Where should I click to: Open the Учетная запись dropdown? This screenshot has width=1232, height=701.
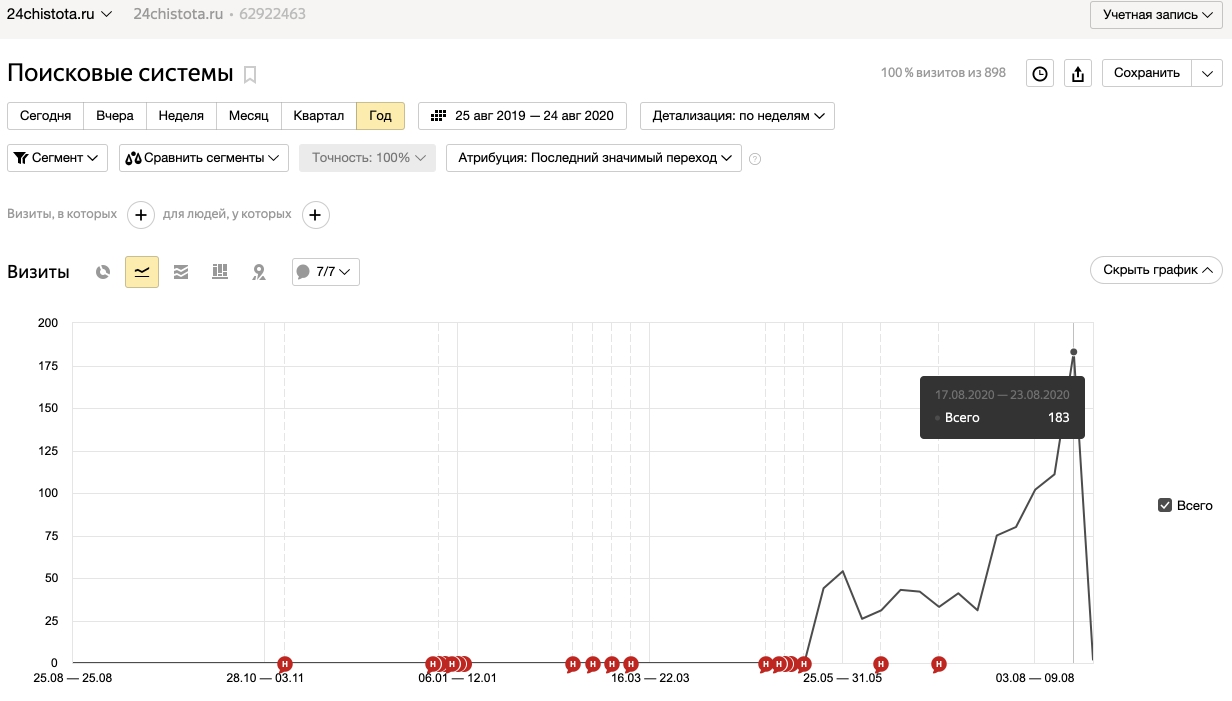pyautogui.click(x=1155, y=15)
